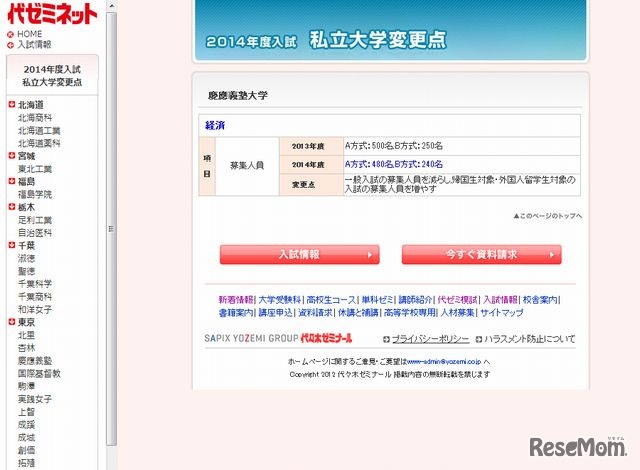This screenshot has width=640, height=470.
Task: Open 新着情報 footer link
Action: click(x=236, y=300)
